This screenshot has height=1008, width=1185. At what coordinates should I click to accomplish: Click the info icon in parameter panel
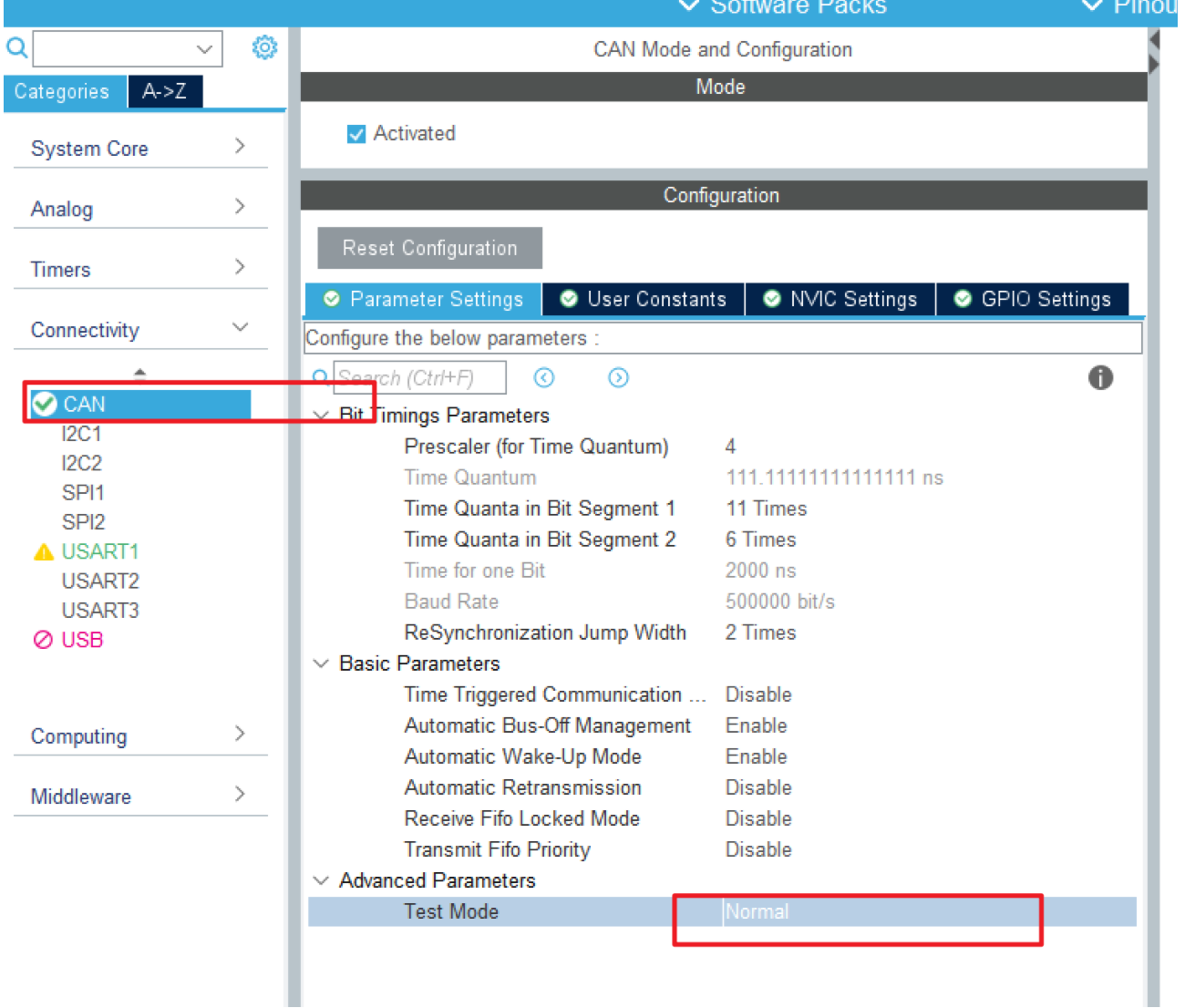1100,377
